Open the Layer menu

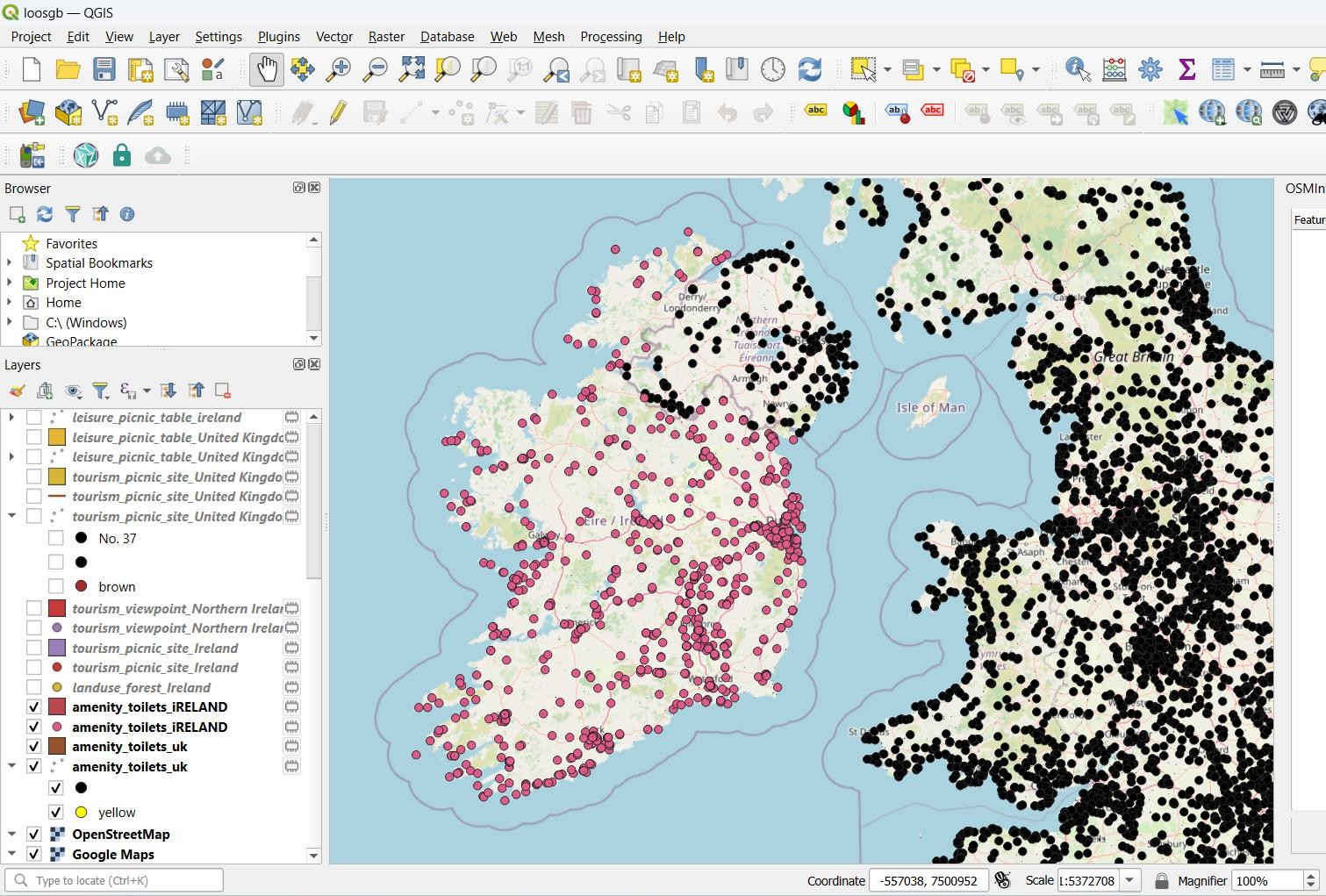click(164, 36)
